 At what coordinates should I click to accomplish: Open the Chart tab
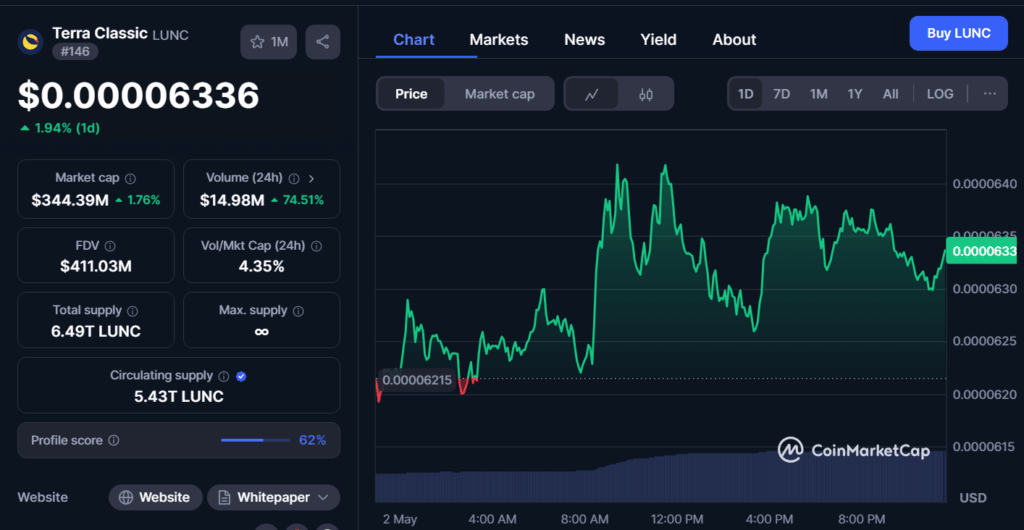click(x=414, y=40)
